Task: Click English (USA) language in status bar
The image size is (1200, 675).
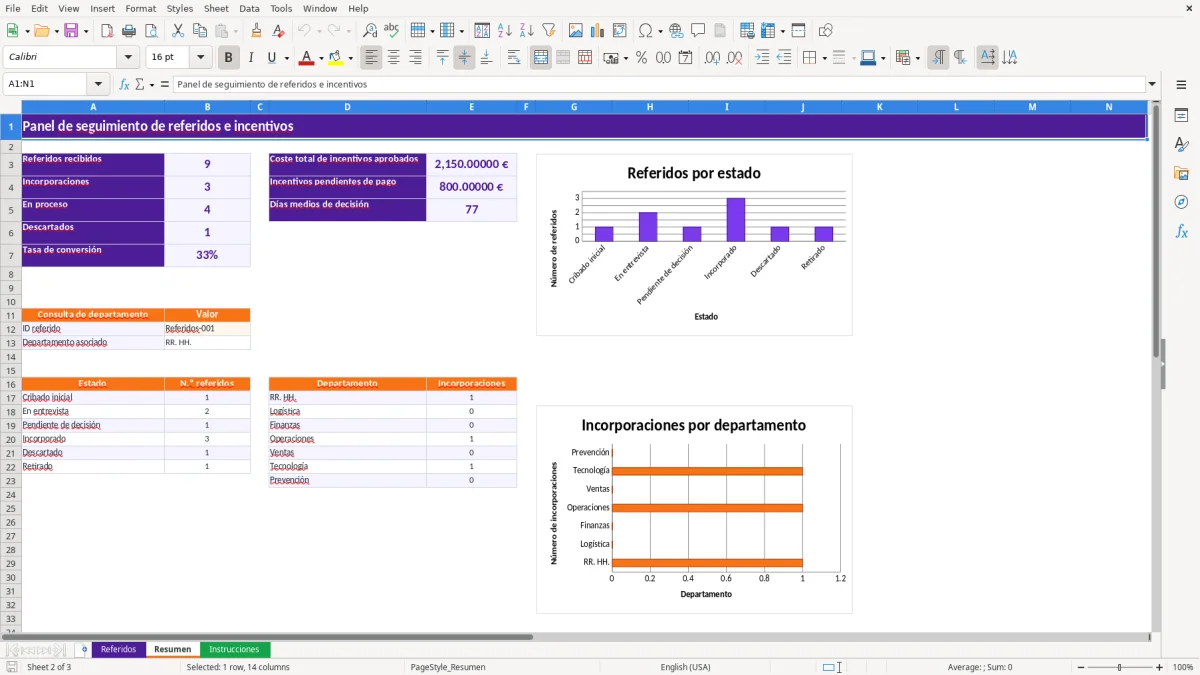Action: [686, 666]
